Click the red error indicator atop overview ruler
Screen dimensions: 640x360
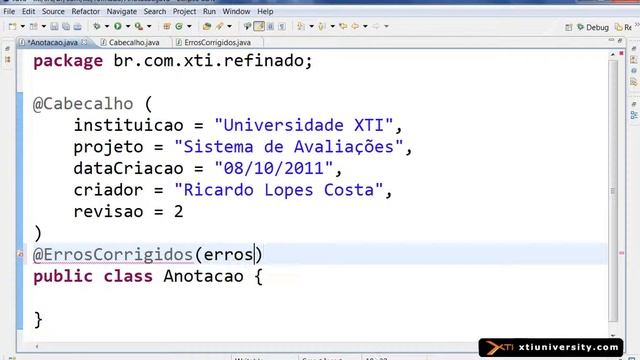621,53
